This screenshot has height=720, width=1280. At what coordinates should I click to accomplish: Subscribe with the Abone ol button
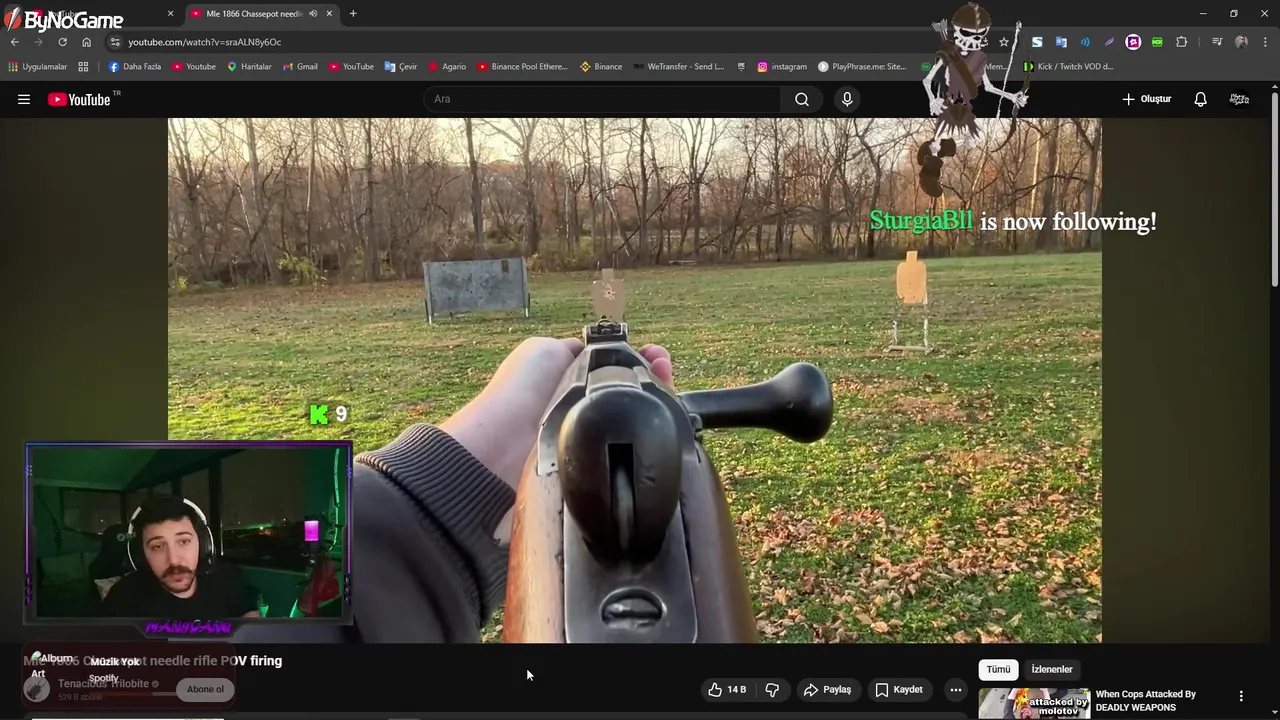205,689
